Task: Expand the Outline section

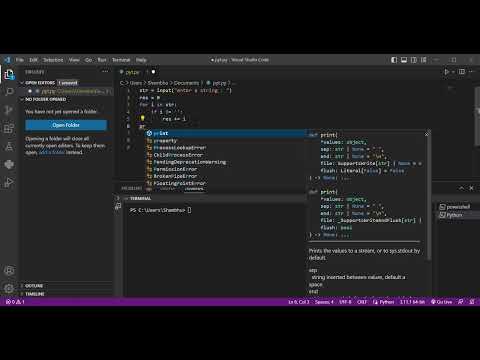Action: pos(34,286)
